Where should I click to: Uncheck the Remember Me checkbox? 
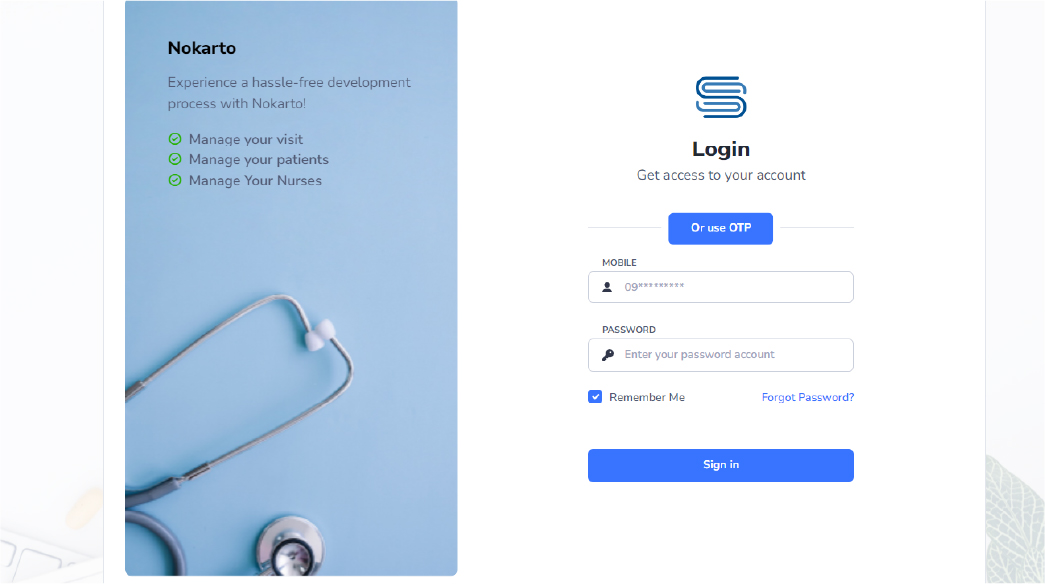click(x=595, y=397)
